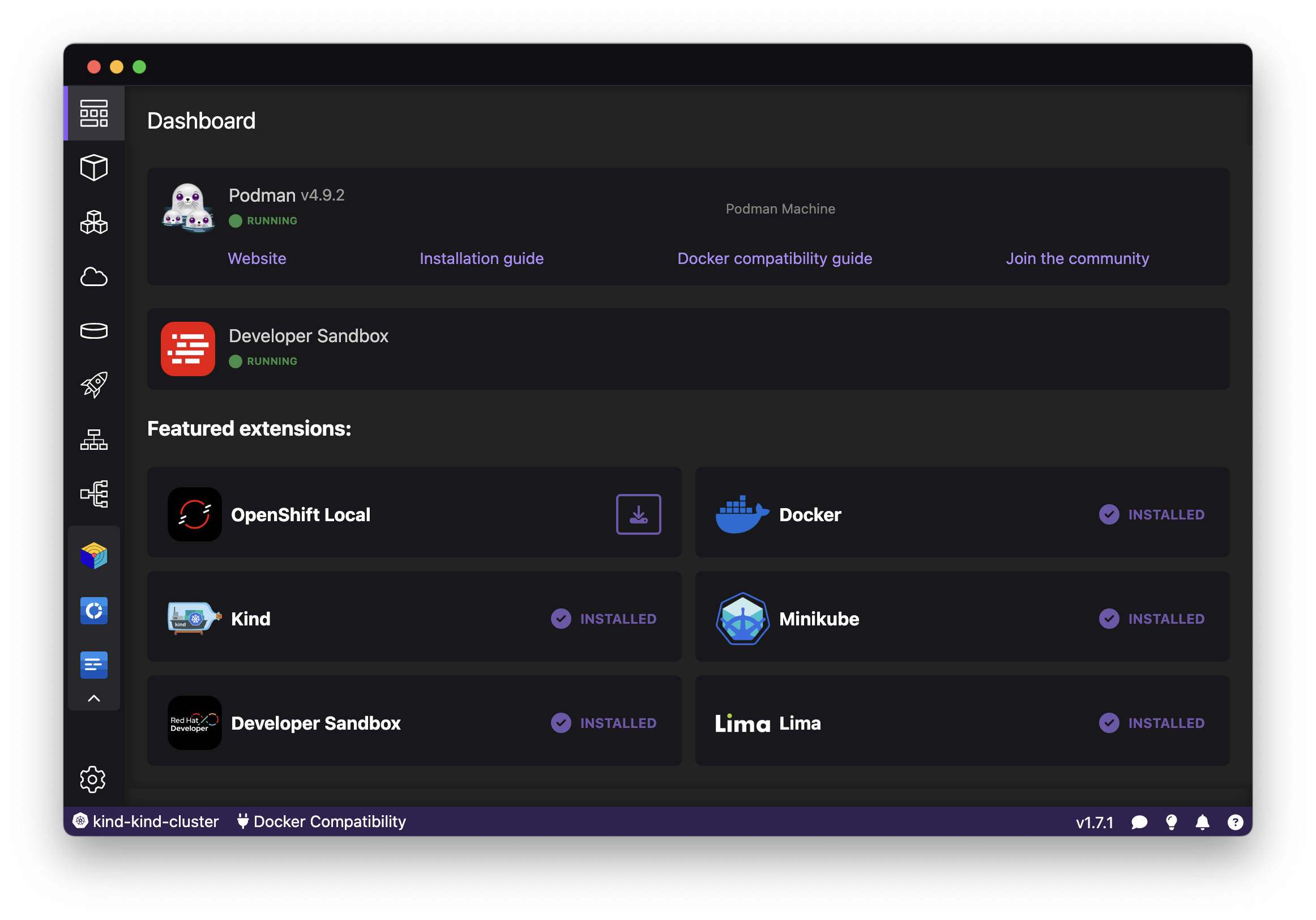Viewport: 1316px width, 920px height.
Task: Open Settings via the gear icon
Action: [x=94, y=778]
